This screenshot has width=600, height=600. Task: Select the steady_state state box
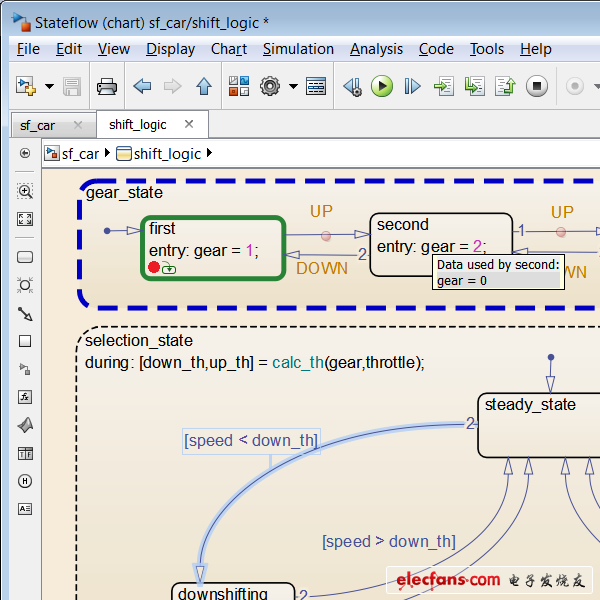[x=538, y=424]
